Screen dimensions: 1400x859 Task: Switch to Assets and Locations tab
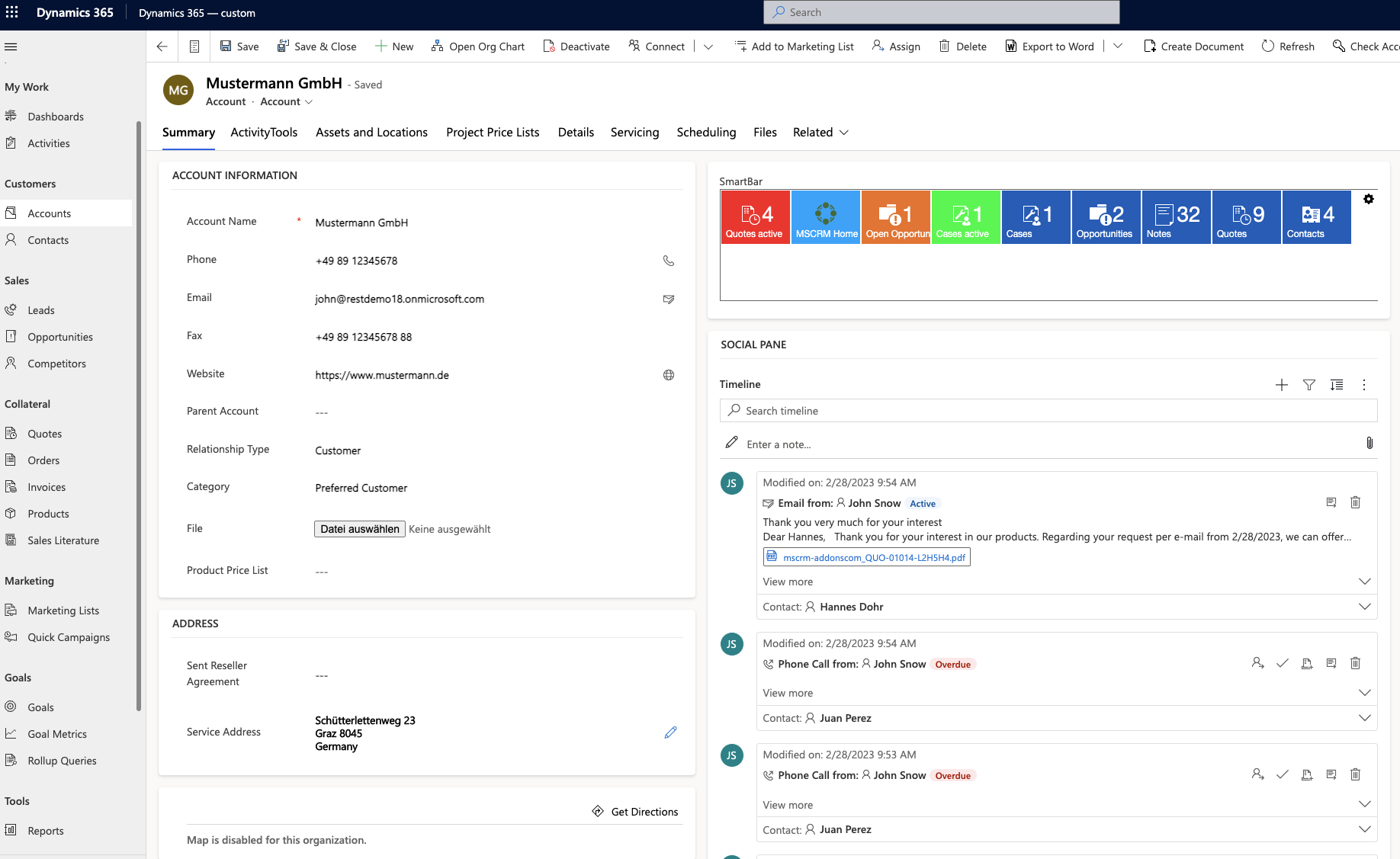point(371,133)
